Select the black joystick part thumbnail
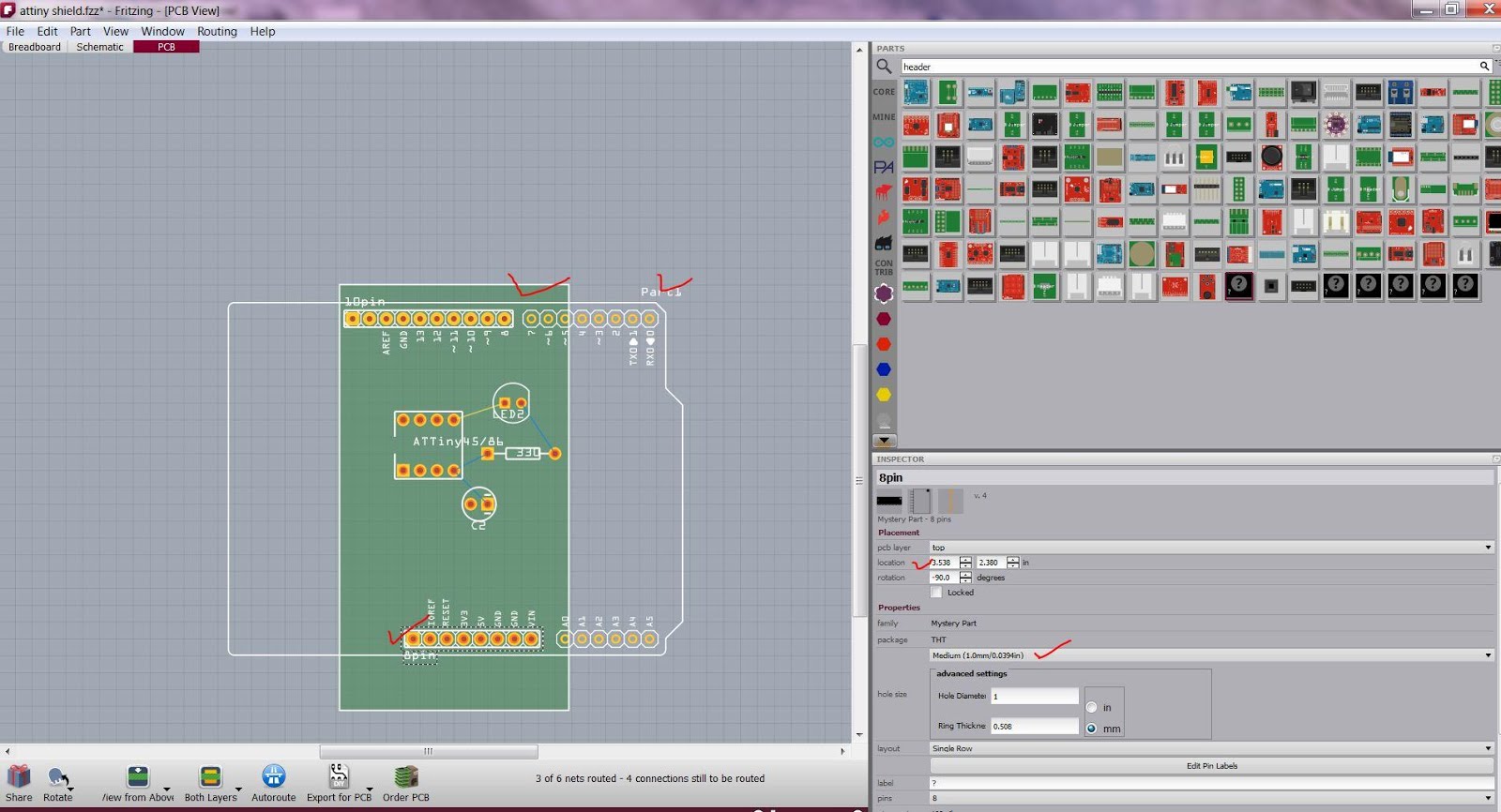 point(1271,157)
